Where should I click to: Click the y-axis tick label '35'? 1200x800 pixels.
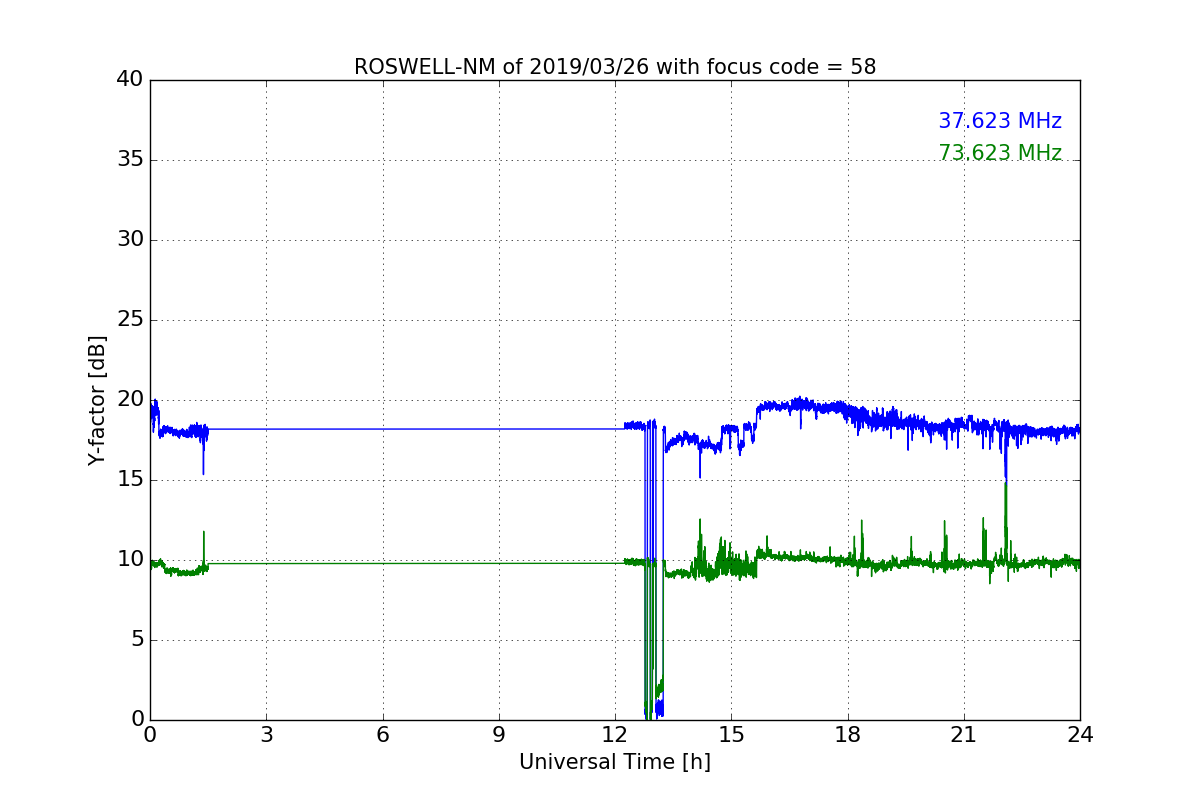pos(130,160)
